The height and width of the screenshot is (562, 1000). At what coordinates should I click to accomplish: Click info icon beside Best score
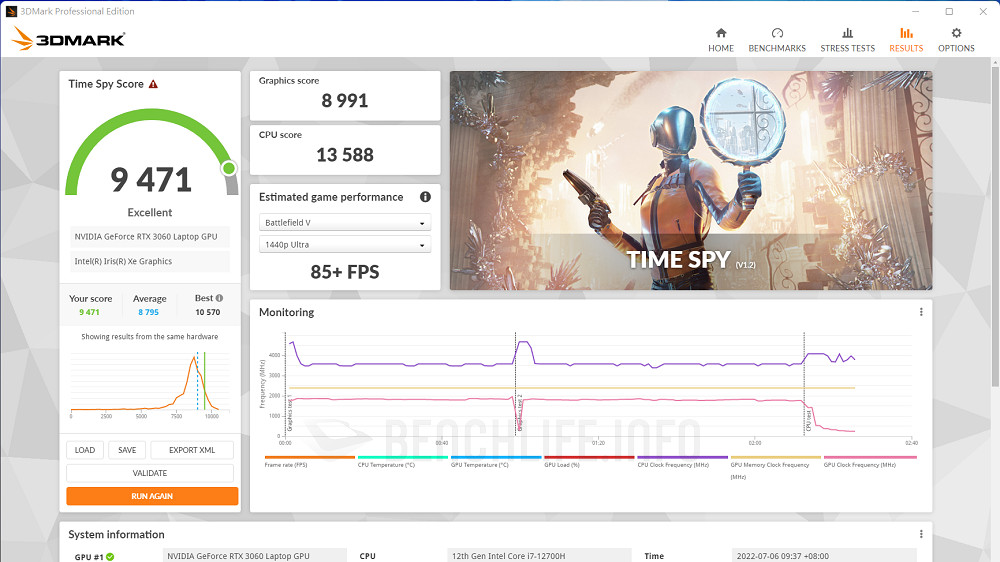coord(219,298)
